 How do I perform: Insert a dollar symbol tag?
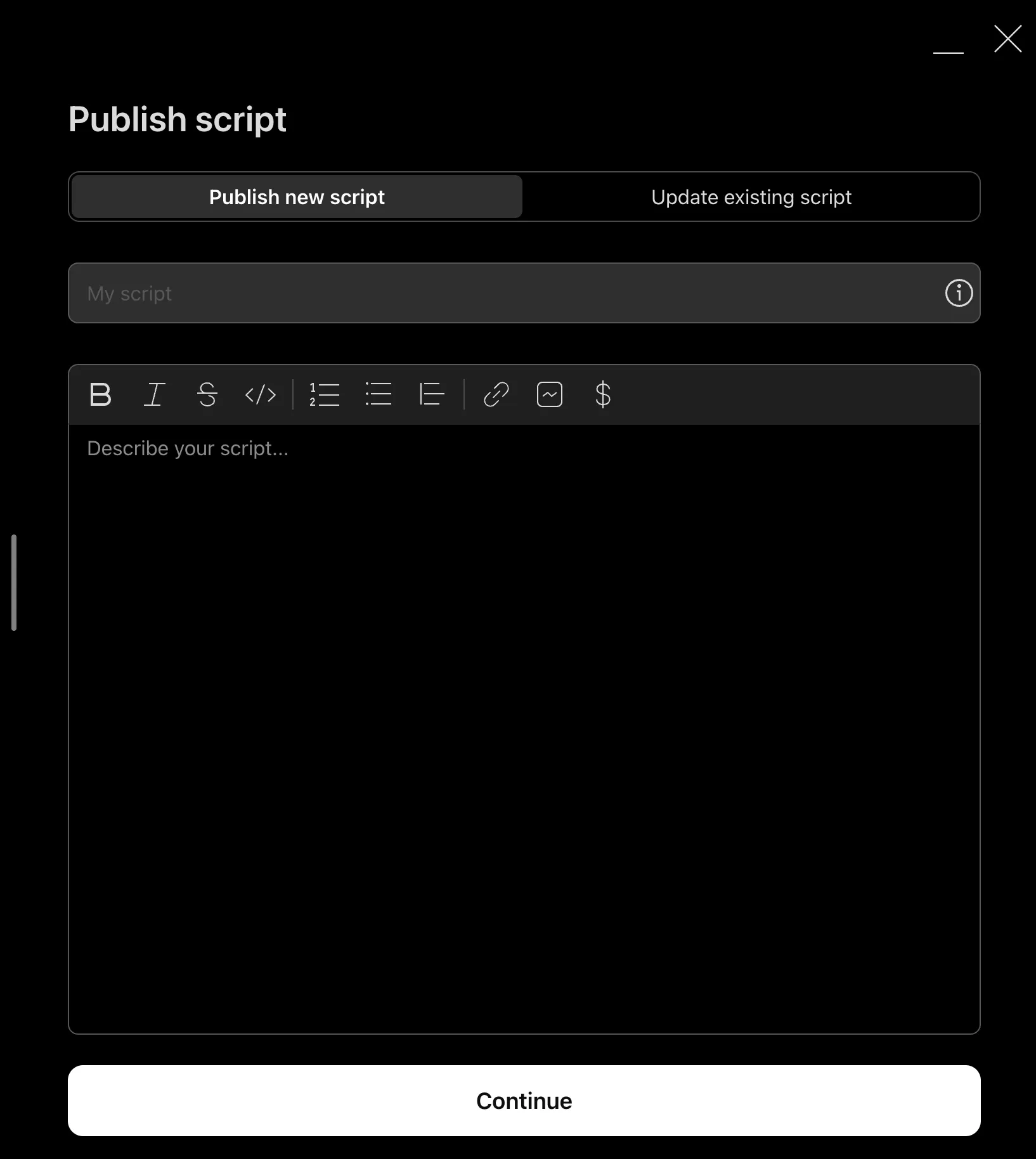click(x=602, y=394)
